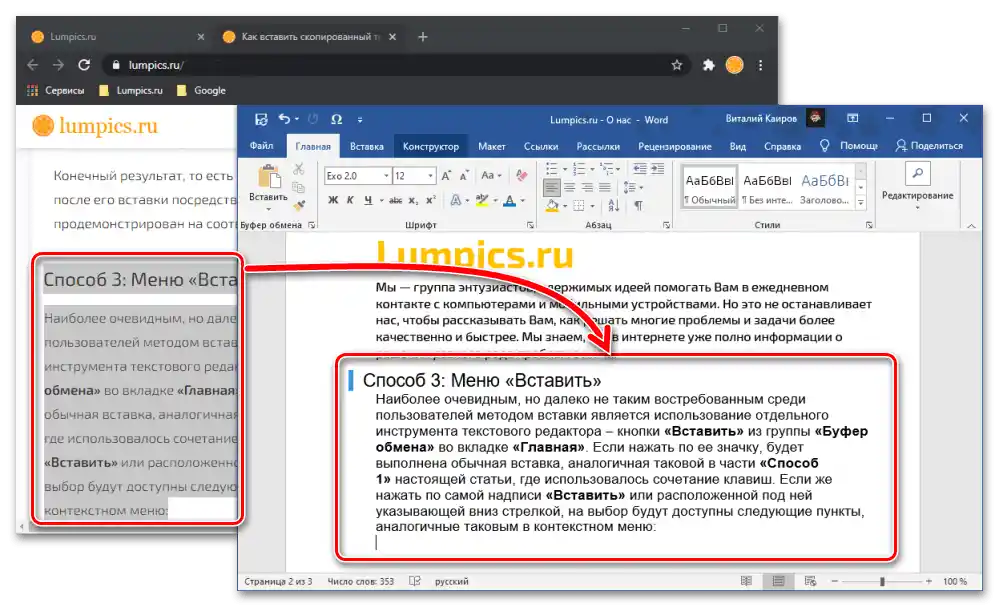
Task: Switch to the Вставка ribbon tab
Action: pyautogui.click(x=367, y=146)
